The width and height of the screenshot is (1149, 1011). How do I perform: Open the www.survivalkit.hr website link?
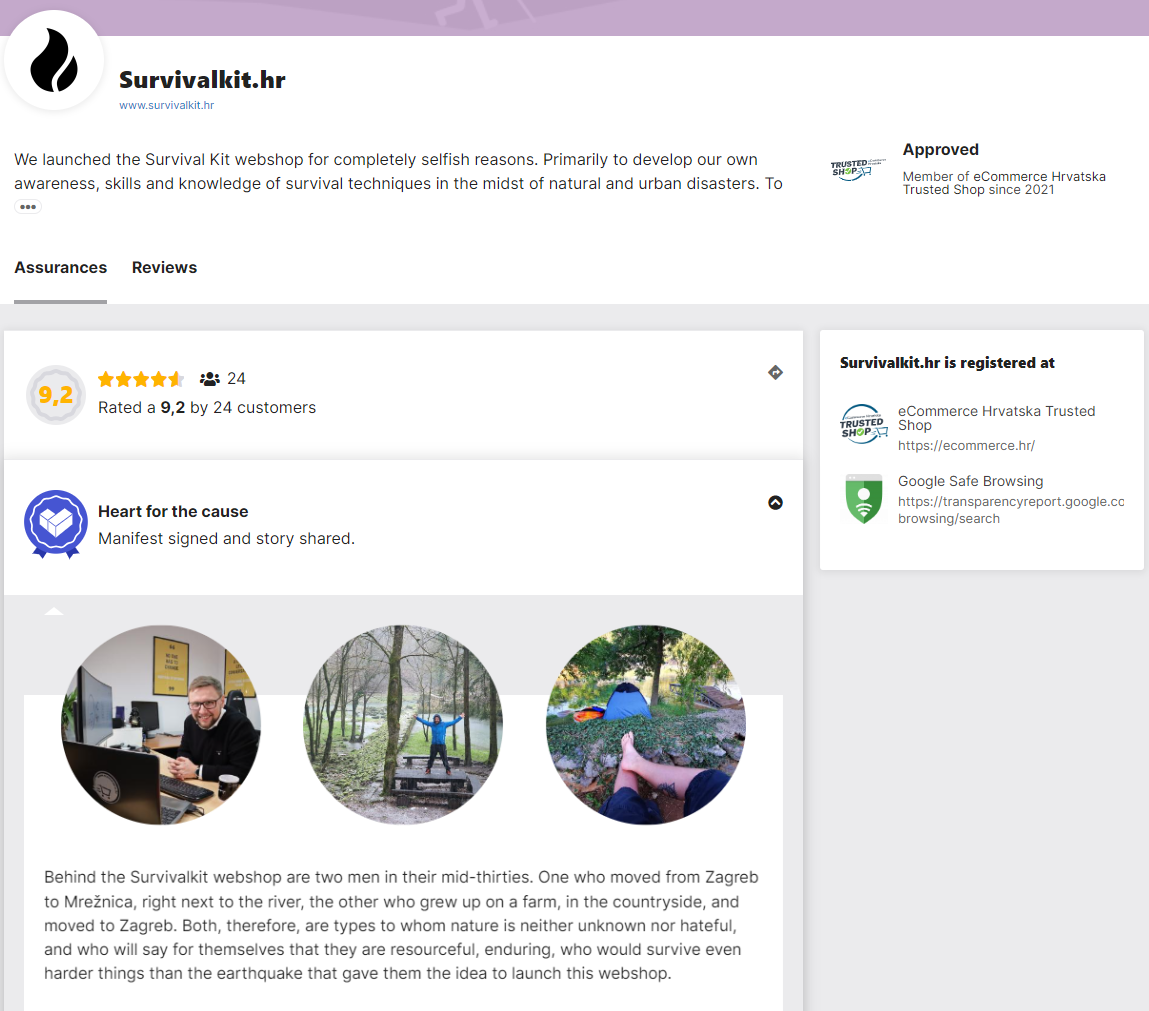pos(166,105)
